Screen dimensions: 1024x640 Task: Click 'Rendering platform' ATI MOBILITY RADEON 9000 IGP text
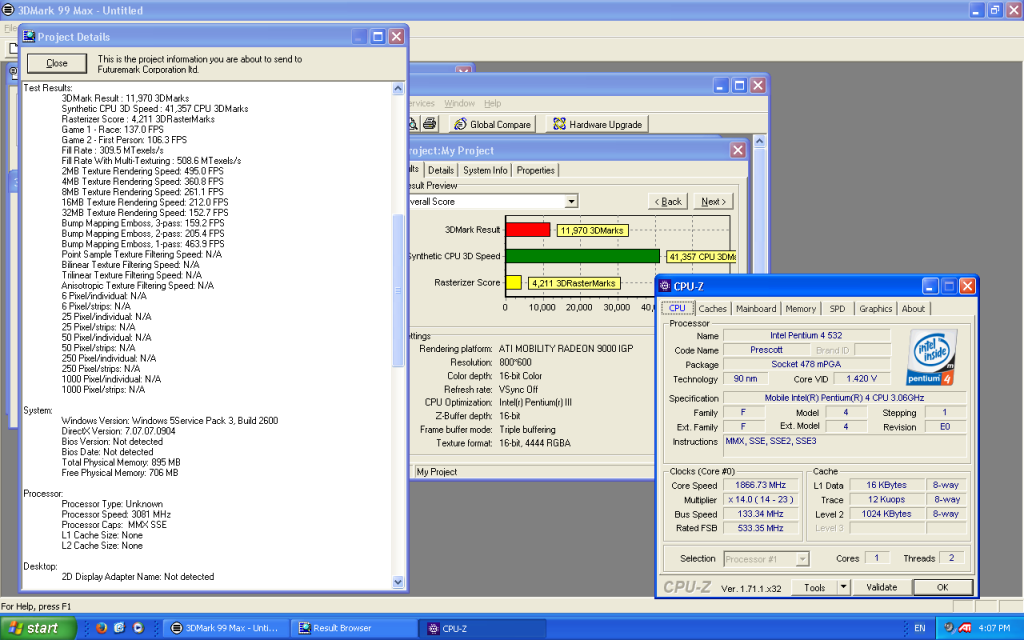click(x=566, y=349)
